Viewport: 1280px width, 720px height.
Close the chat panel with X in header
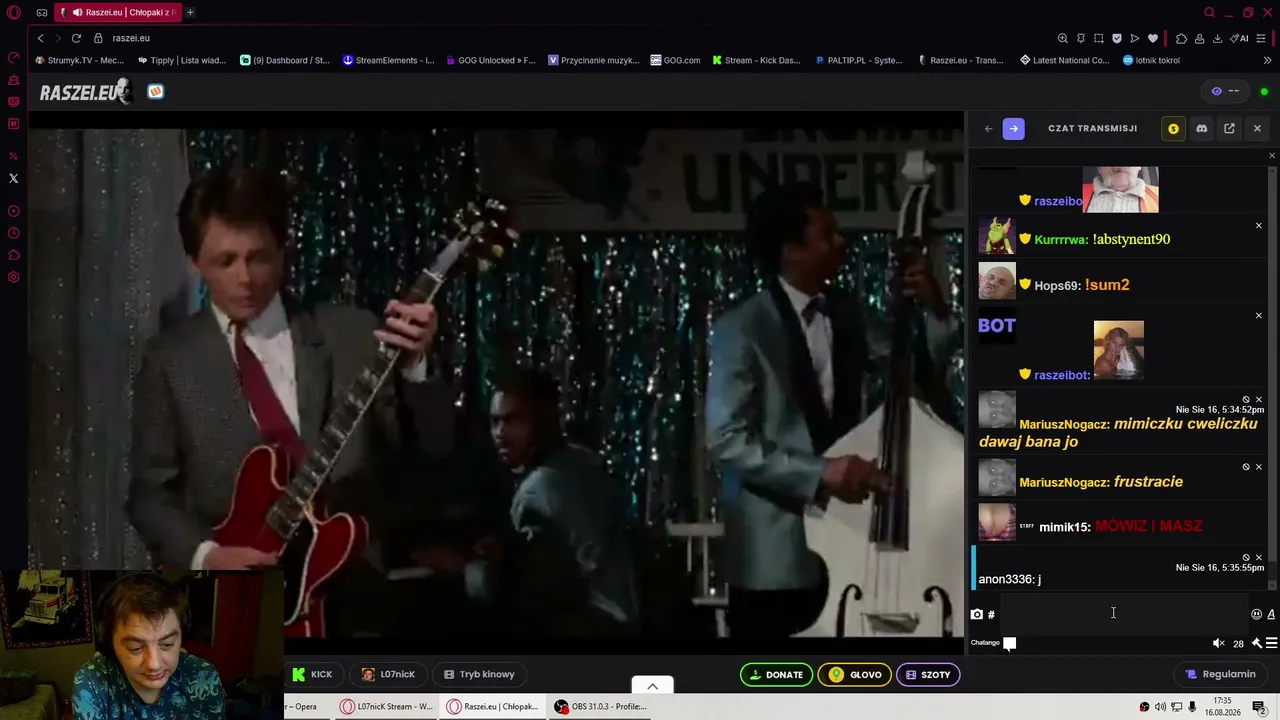tap(1257, 128)
